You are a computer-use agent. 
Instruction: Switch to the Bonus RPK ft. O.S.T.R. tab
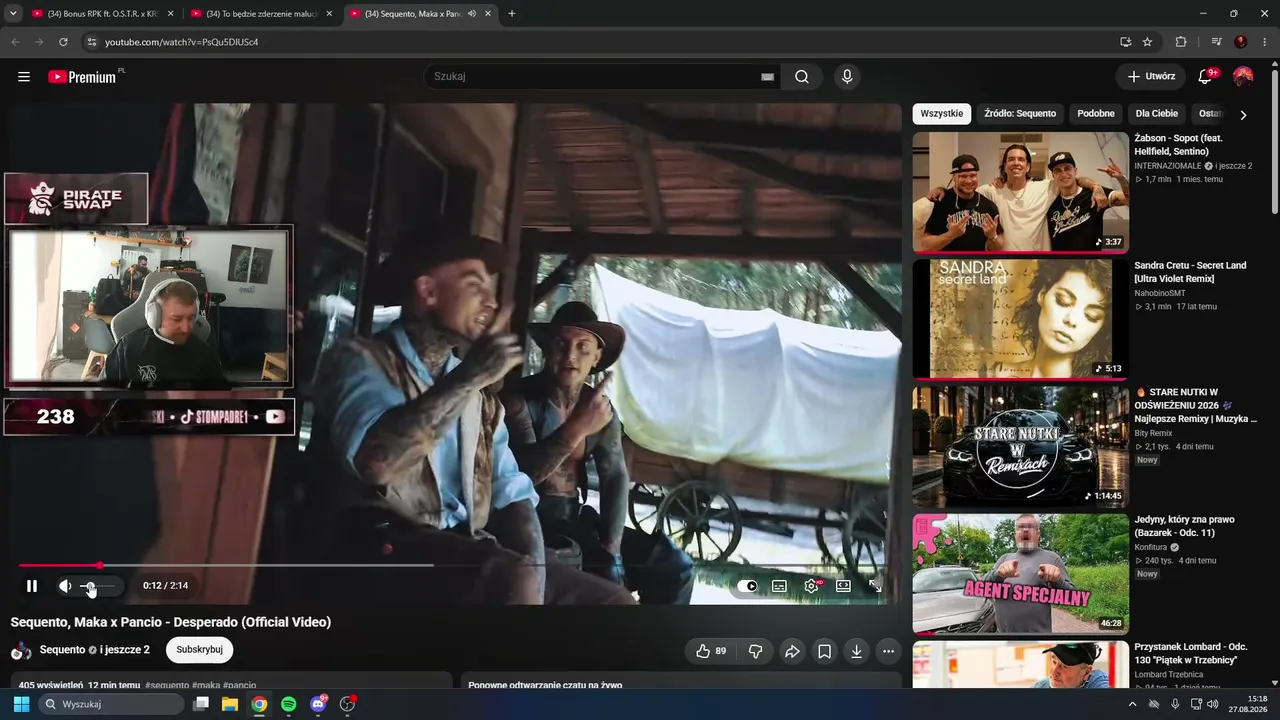coord(101,14)
